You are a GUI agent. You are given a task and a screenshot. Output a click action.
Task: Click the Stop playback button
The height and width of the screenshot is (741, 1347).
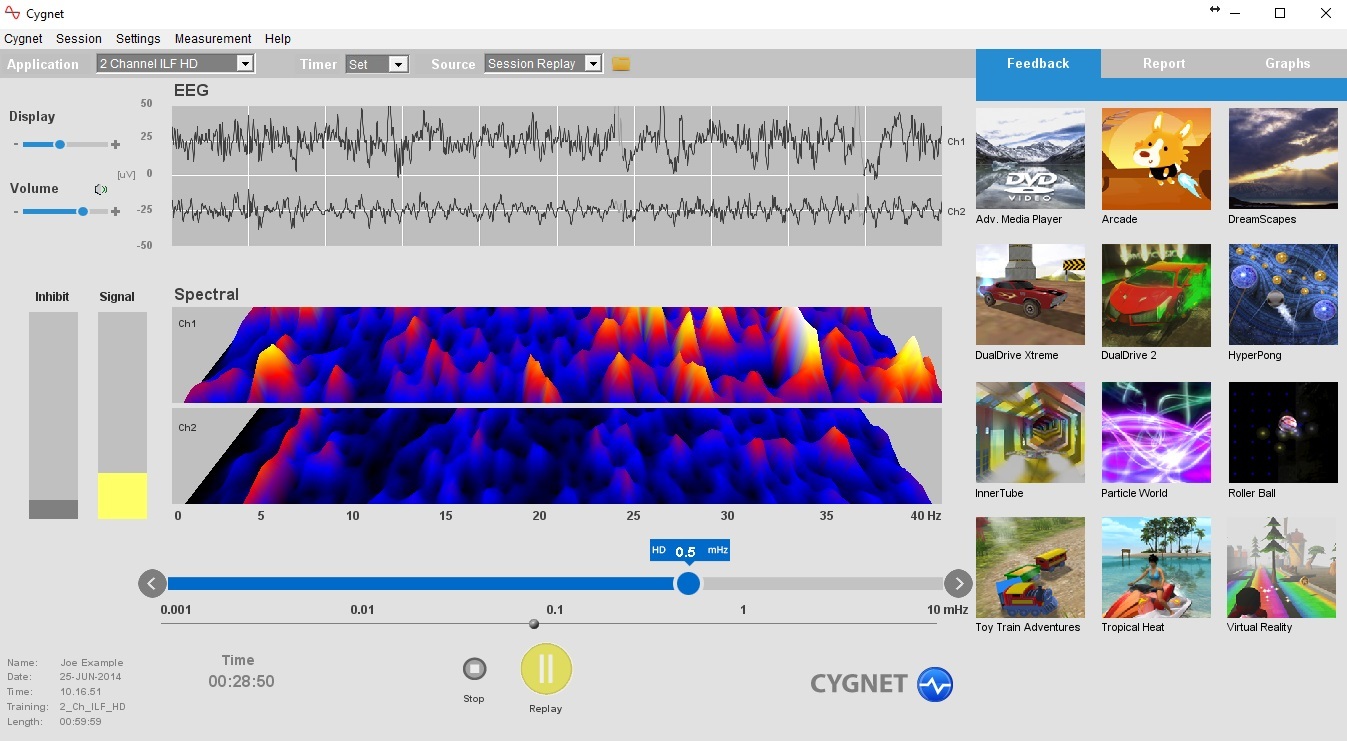474,669
